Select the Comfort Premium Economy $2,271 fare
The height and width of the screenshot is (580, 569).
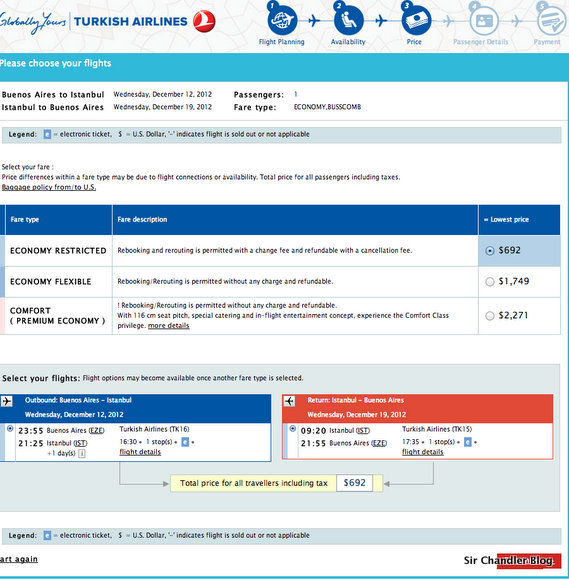489,316
